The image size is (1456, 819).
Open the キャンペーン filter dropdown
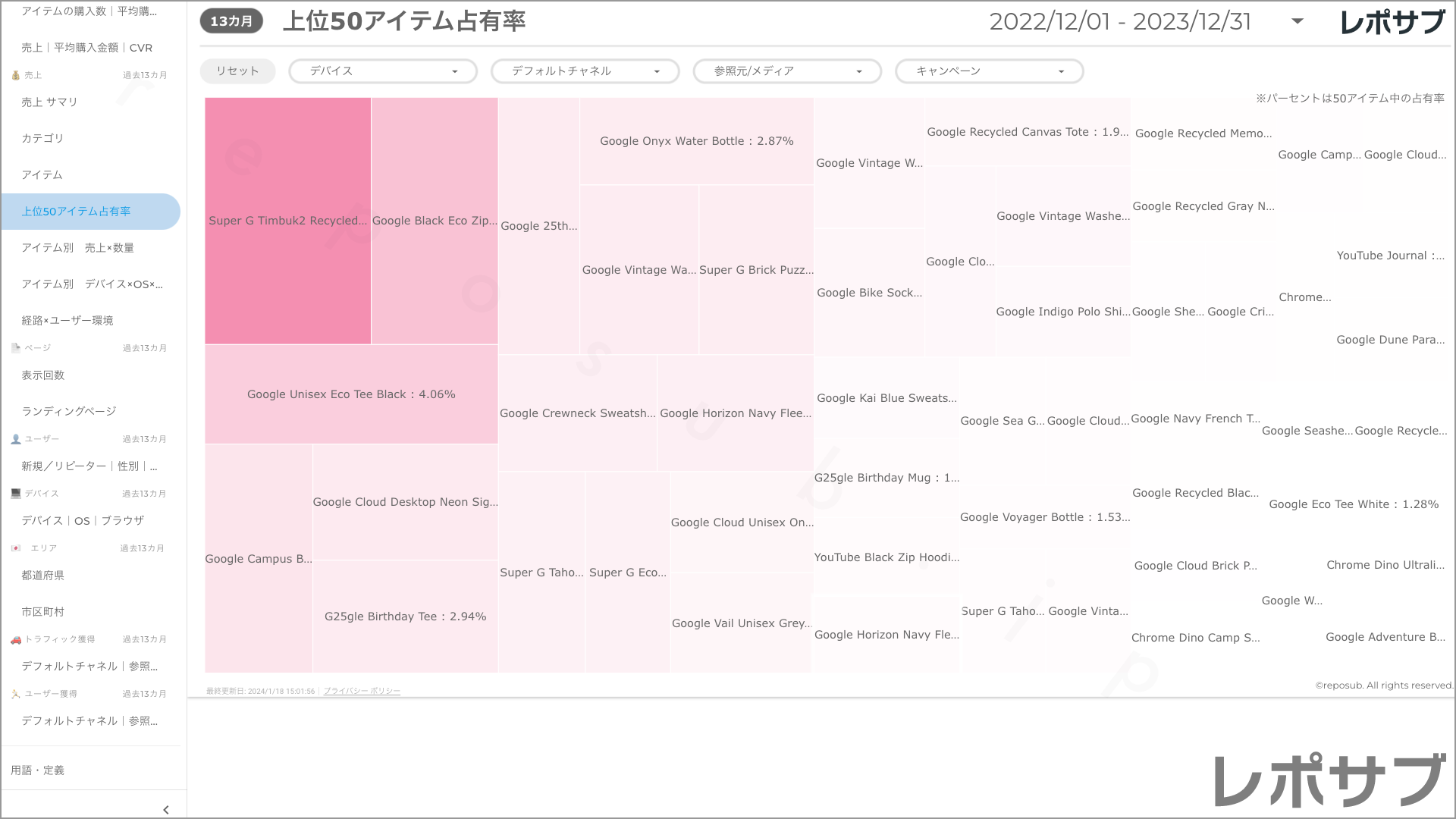pyautogui.click(x=989, y=71)
